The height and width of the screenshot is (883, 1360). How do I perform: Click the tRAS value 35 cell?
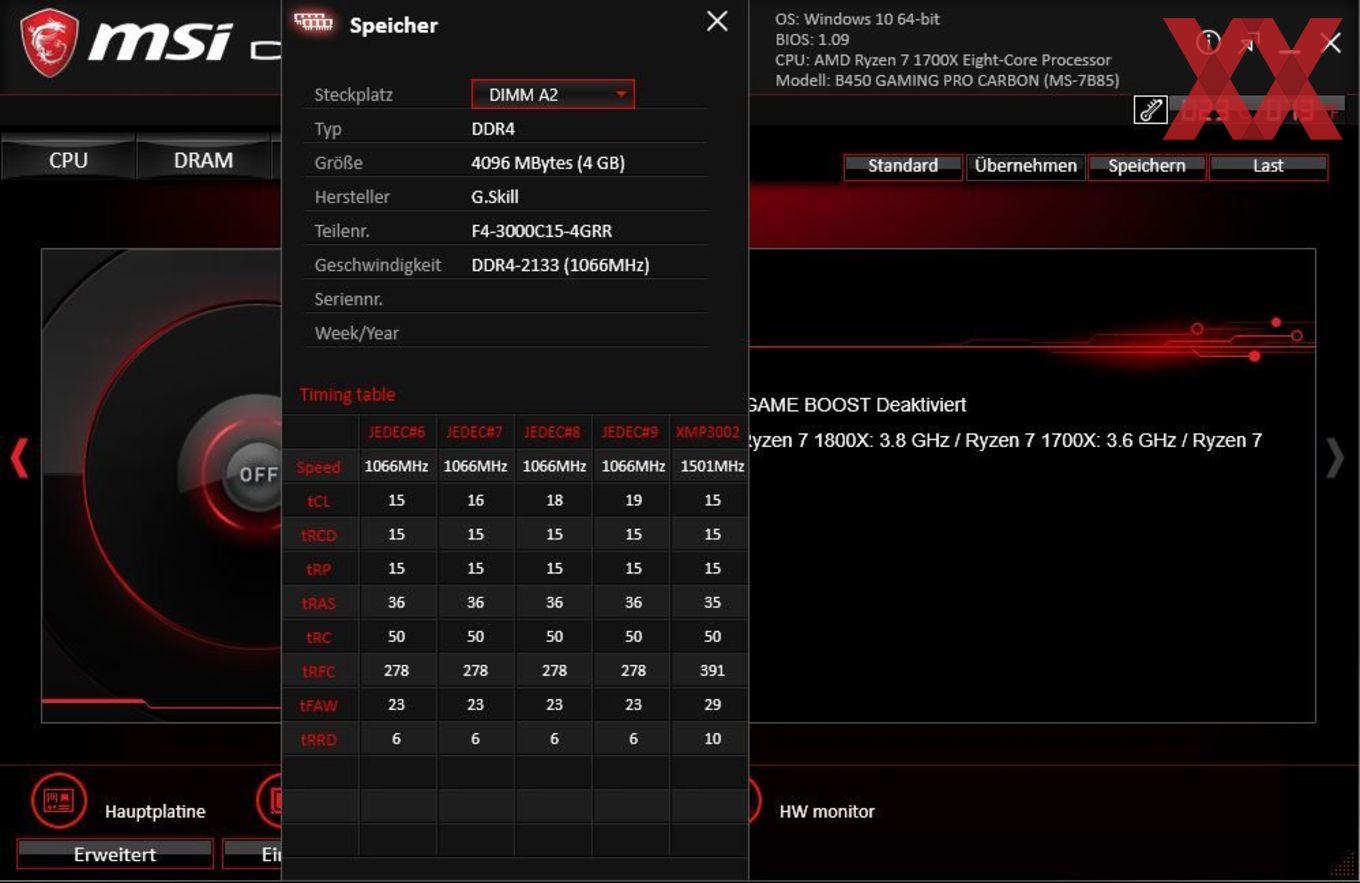click(x=711, y=602)
